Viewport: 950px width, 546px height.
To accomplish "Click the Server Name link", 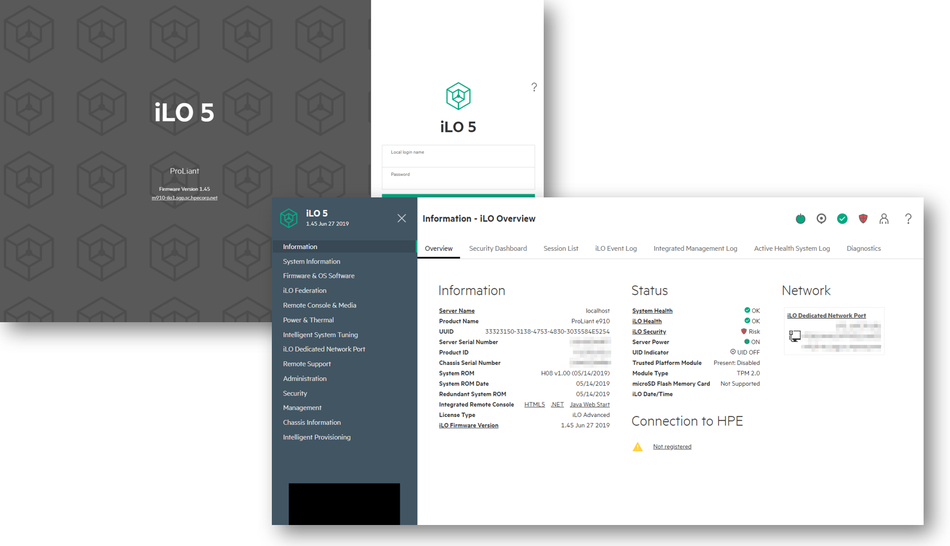I will point(457,311).
